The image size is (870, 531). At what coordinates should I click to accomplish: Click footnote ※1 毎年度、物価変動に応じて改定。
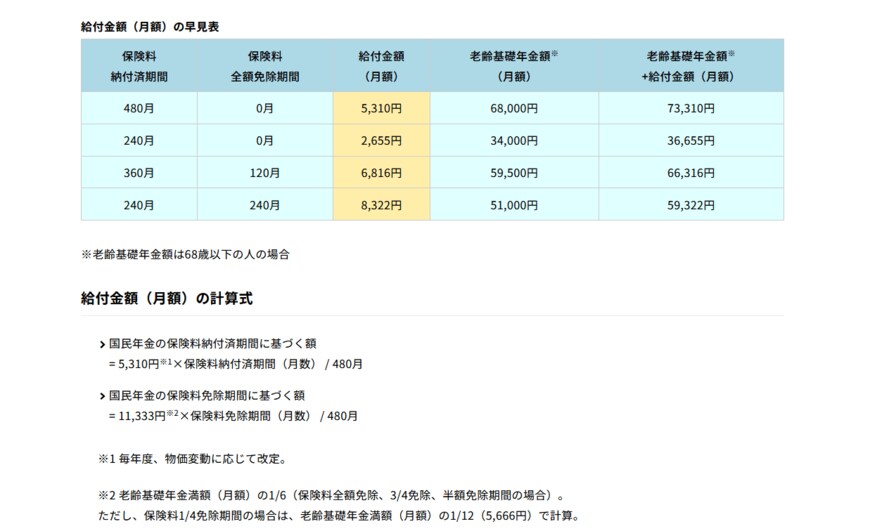click(x=193, y=459)
